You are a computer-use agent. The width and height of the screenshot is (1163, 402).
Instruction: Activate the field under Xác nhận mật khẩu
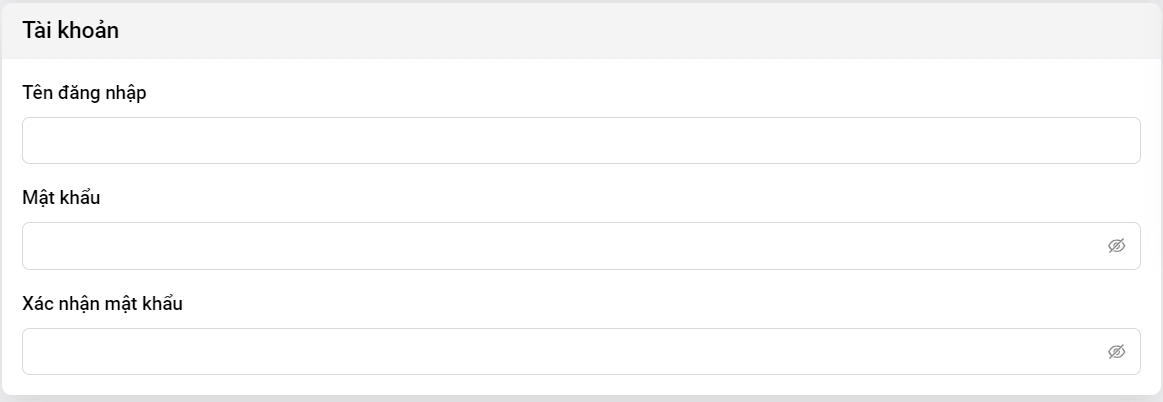560,351
